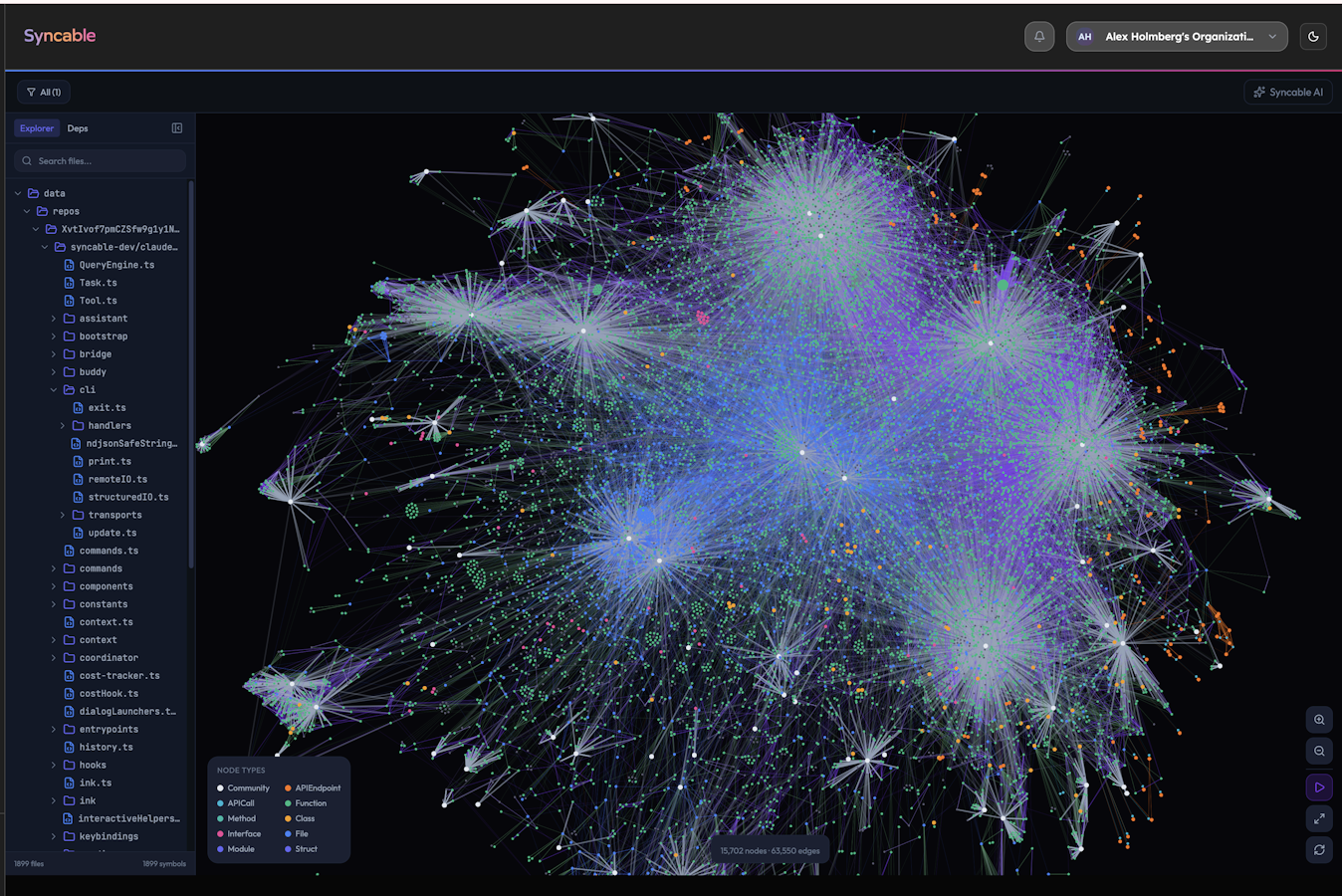Select the Explorer tab
The image size is (1342, 896).
[37, 128]
